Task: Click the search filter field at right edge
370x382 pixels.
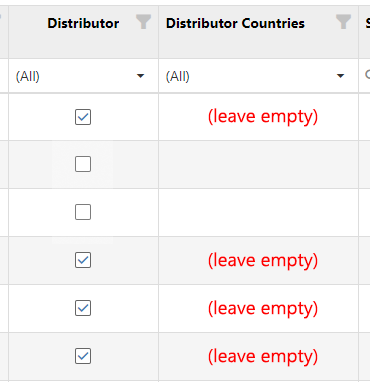Action: point(365,76)
